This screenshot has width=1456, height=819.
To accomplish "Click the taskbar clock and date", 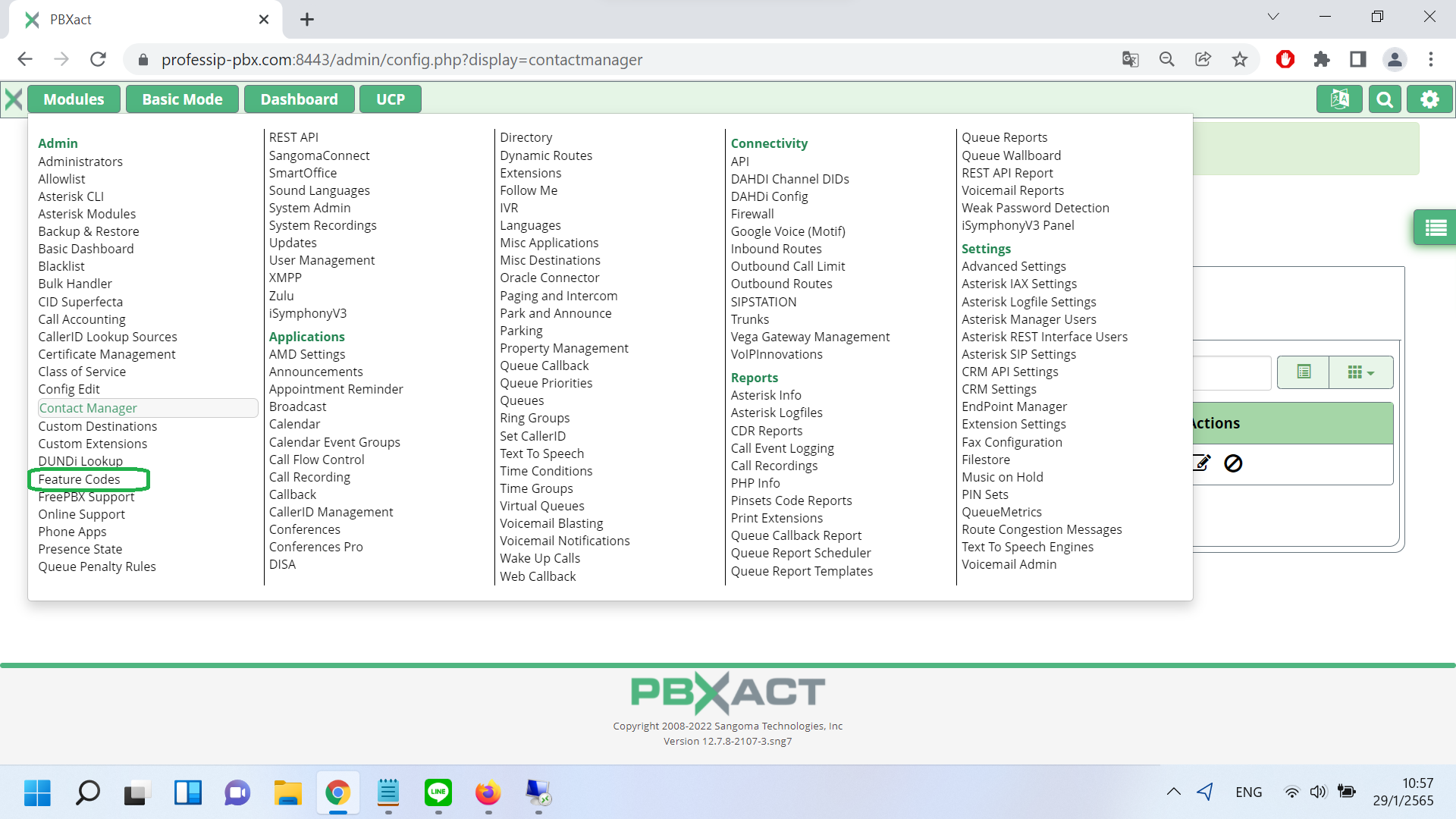I will 1404,792.
